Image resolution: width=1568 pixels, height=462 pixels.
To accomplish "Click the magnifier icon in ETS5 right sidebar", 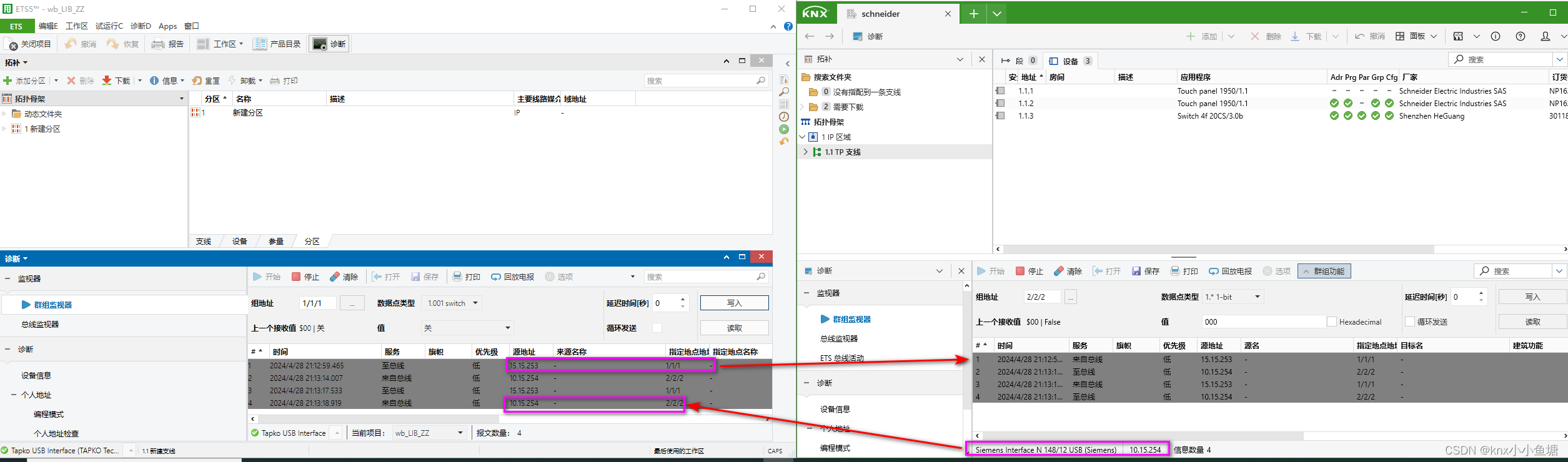I will click(x=784, y=92).
